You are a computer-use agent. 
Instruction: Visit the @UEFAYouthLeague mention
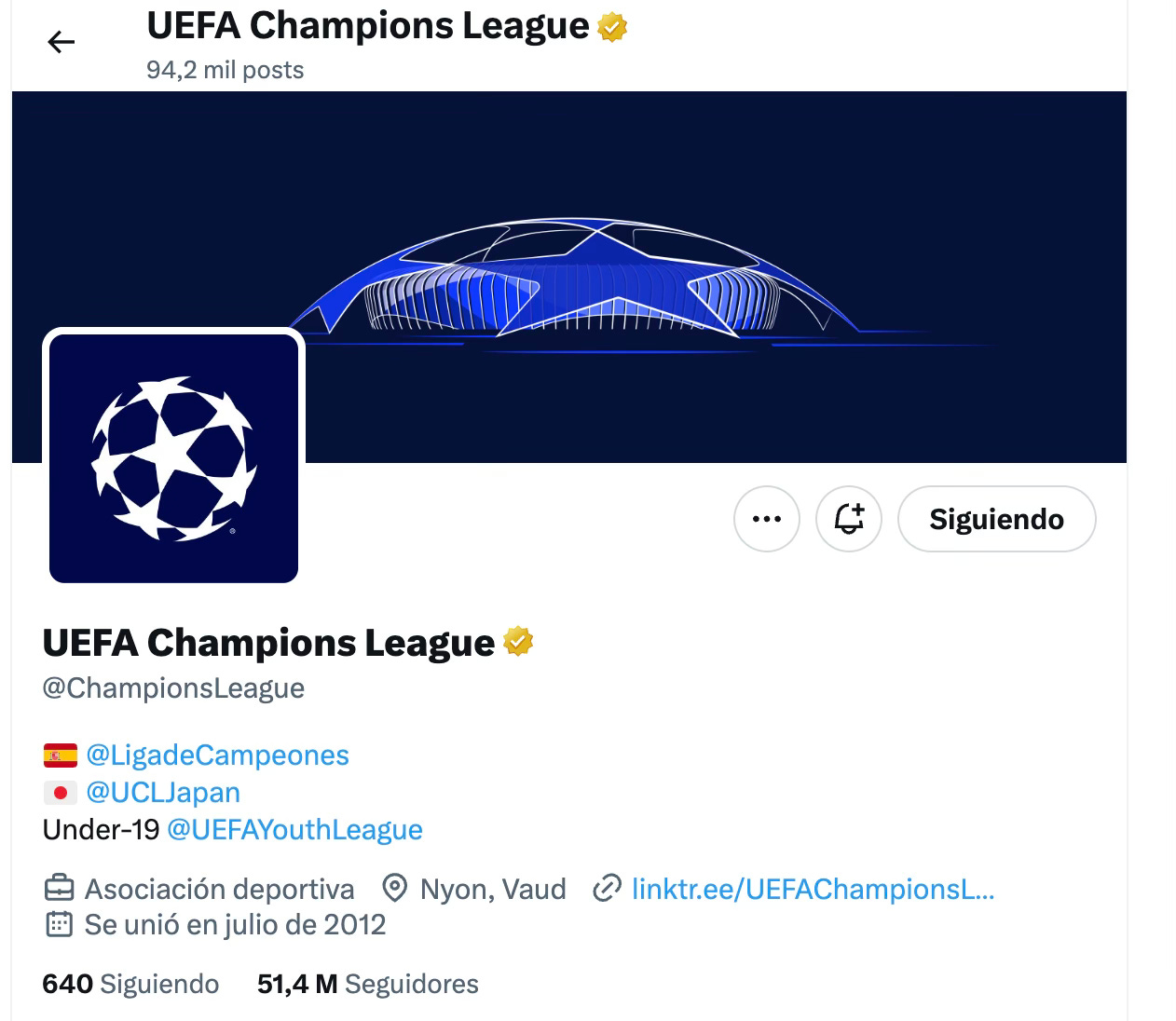tap(294, 829)
